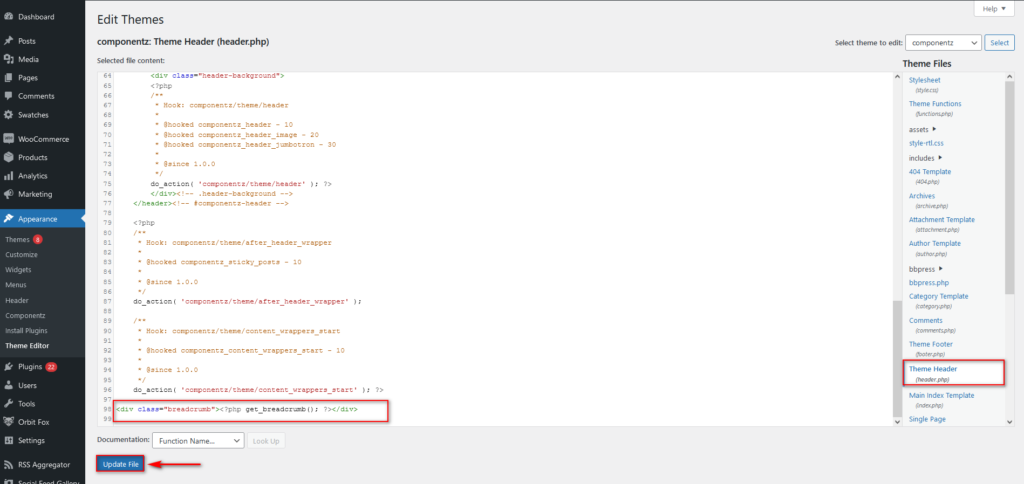Click the Dashboard gauge icon
1024x484 pixels.
click(8, 17)
